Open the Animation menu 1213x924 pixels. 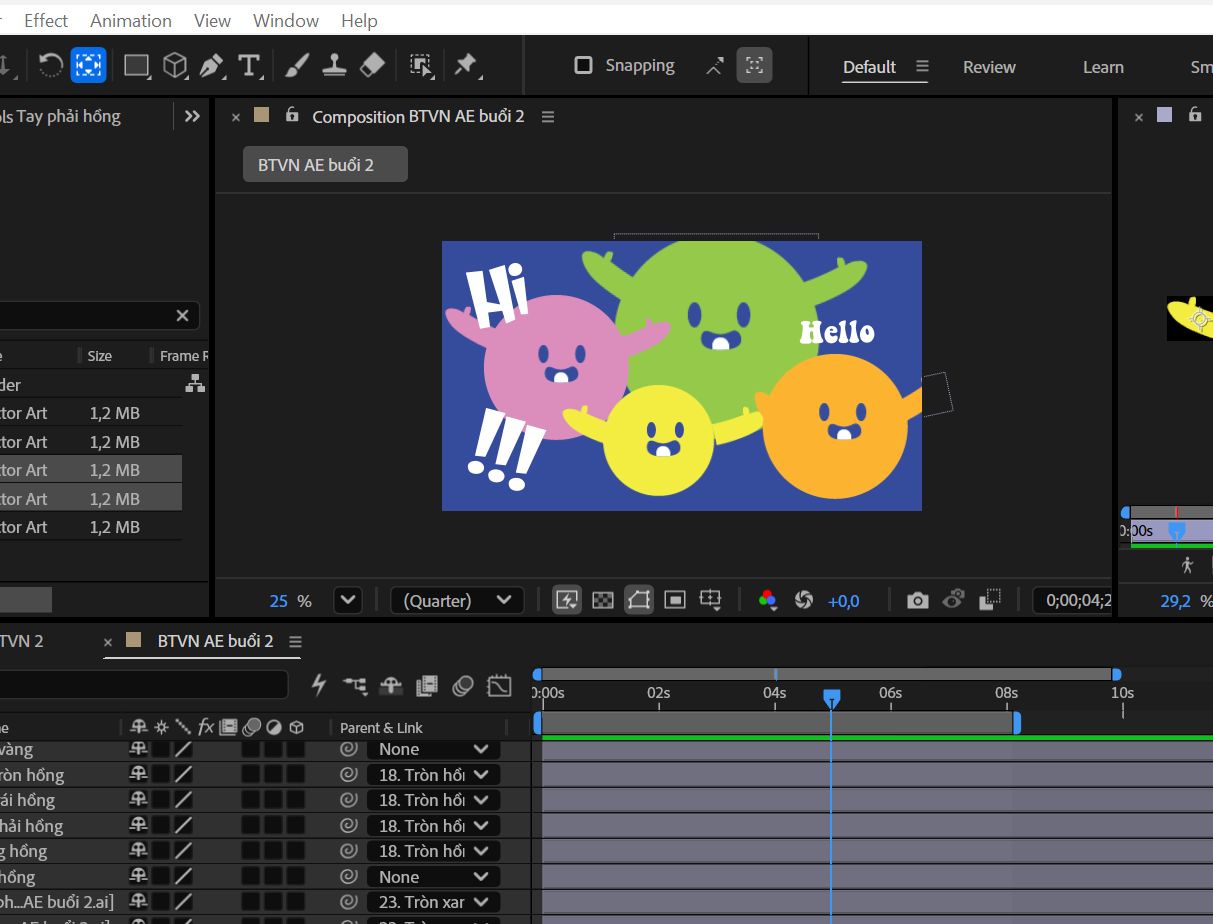tap(131, 20)
